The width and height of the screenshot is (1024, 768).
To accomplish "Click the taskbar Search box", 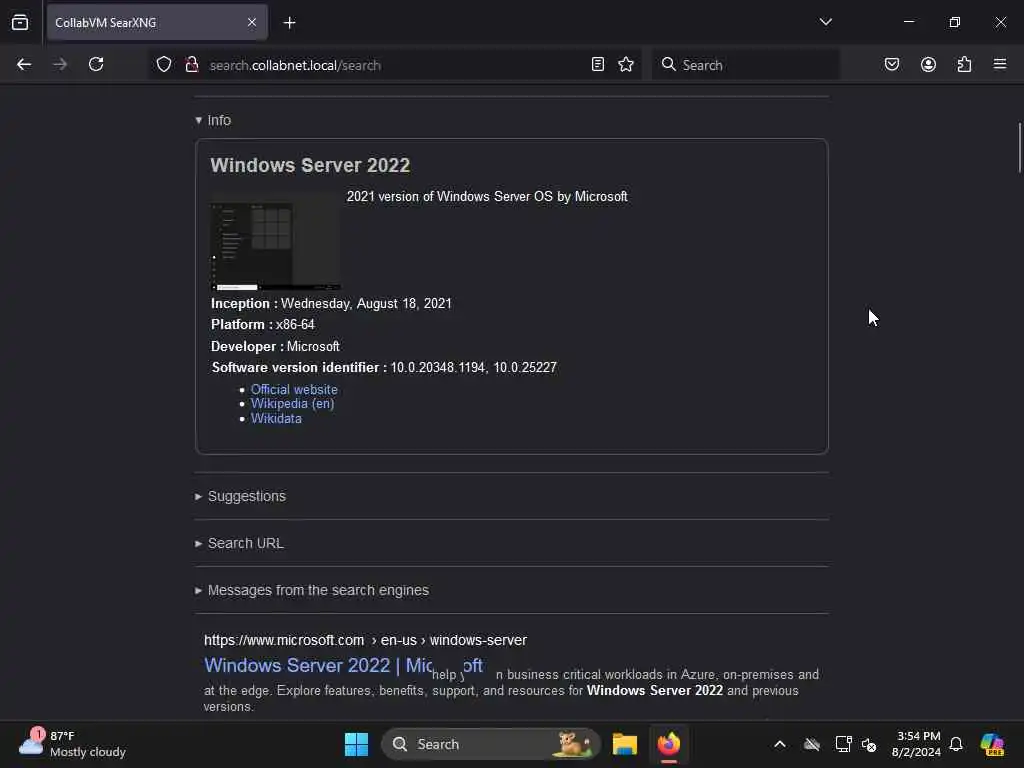I will (x=490, y=744).
